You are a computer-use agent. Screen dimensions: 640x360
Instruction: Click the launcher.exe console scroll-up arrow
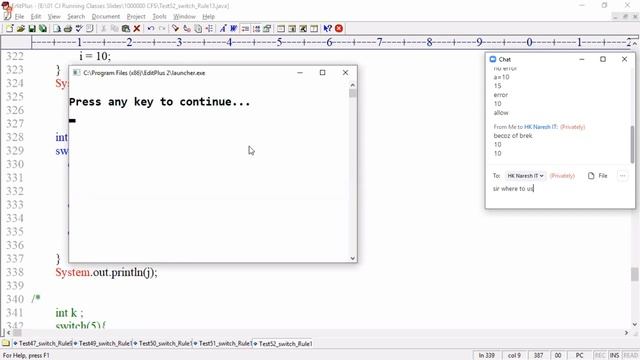[x=353, y=85]
